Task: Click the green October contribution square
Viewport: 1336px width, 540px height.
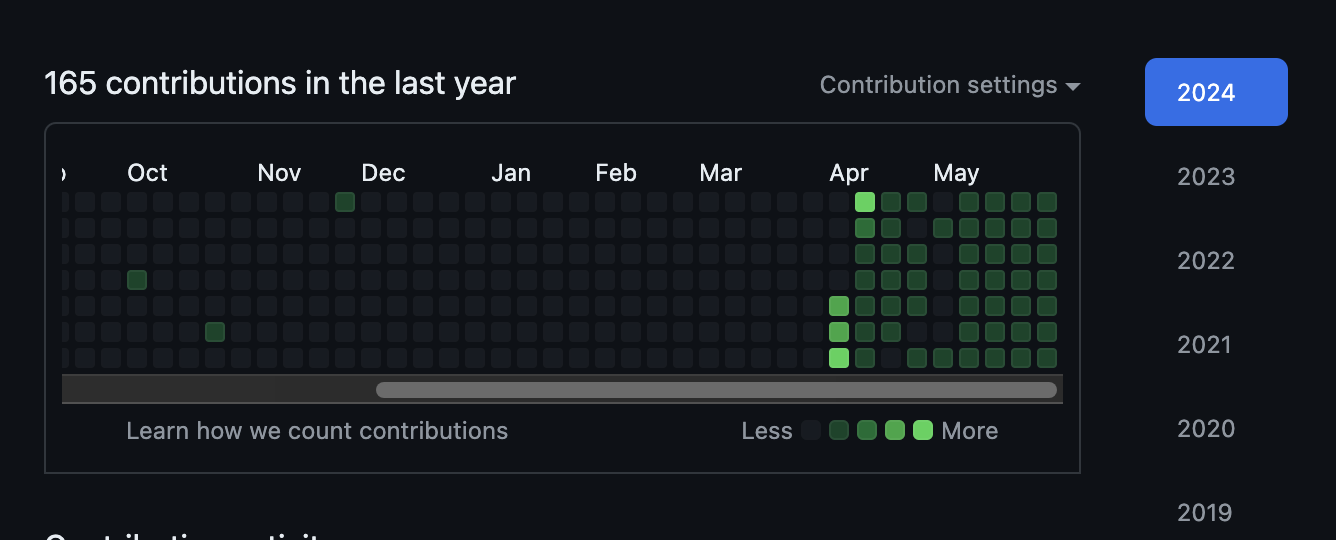Action: pyautogui.click(x=137, y=280)
